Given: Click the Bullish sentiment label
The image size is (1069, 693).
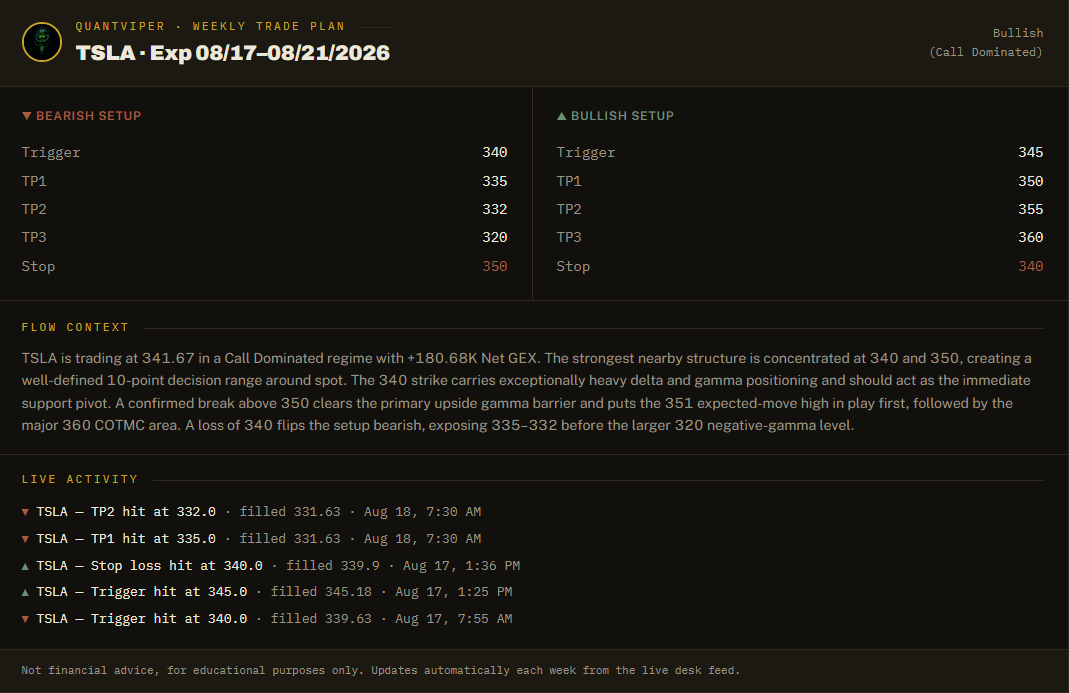Looking at the screenshot, I should tap(1017, 33).
